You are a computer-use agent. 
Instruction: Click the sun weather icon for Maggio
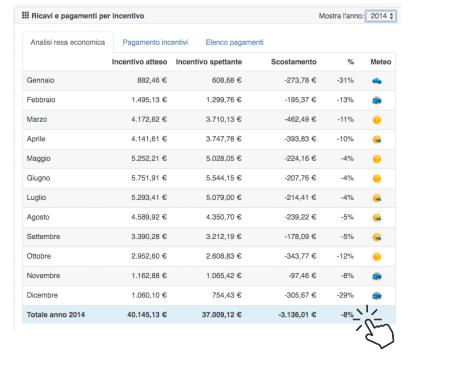pos(377,159)
